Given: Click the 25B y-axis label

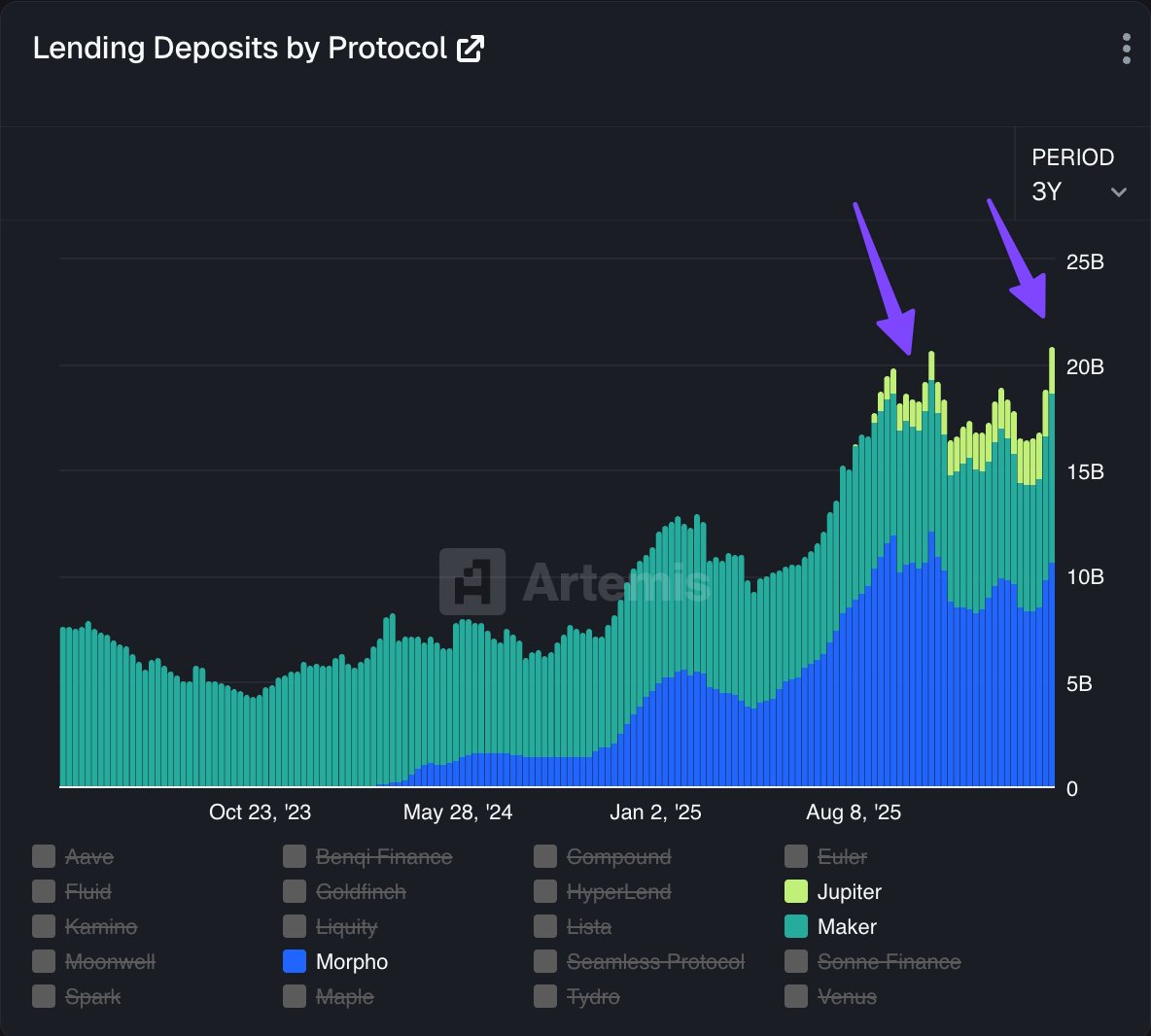Looking at the screenshot, I should click(x=1085, y=262).
